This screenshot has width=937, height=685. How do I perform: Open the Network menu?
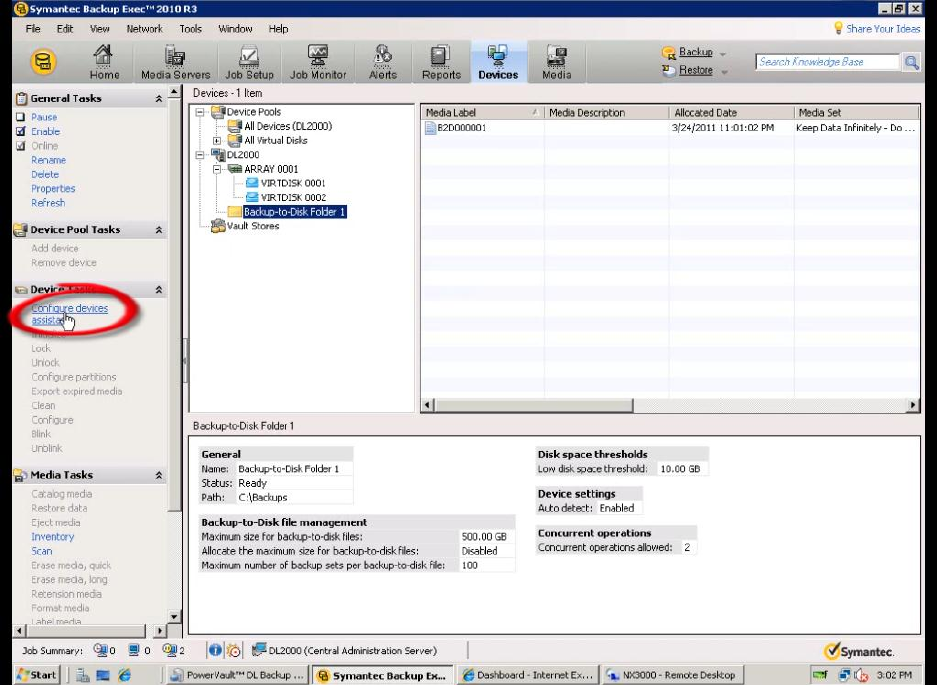tap(144, 29)
